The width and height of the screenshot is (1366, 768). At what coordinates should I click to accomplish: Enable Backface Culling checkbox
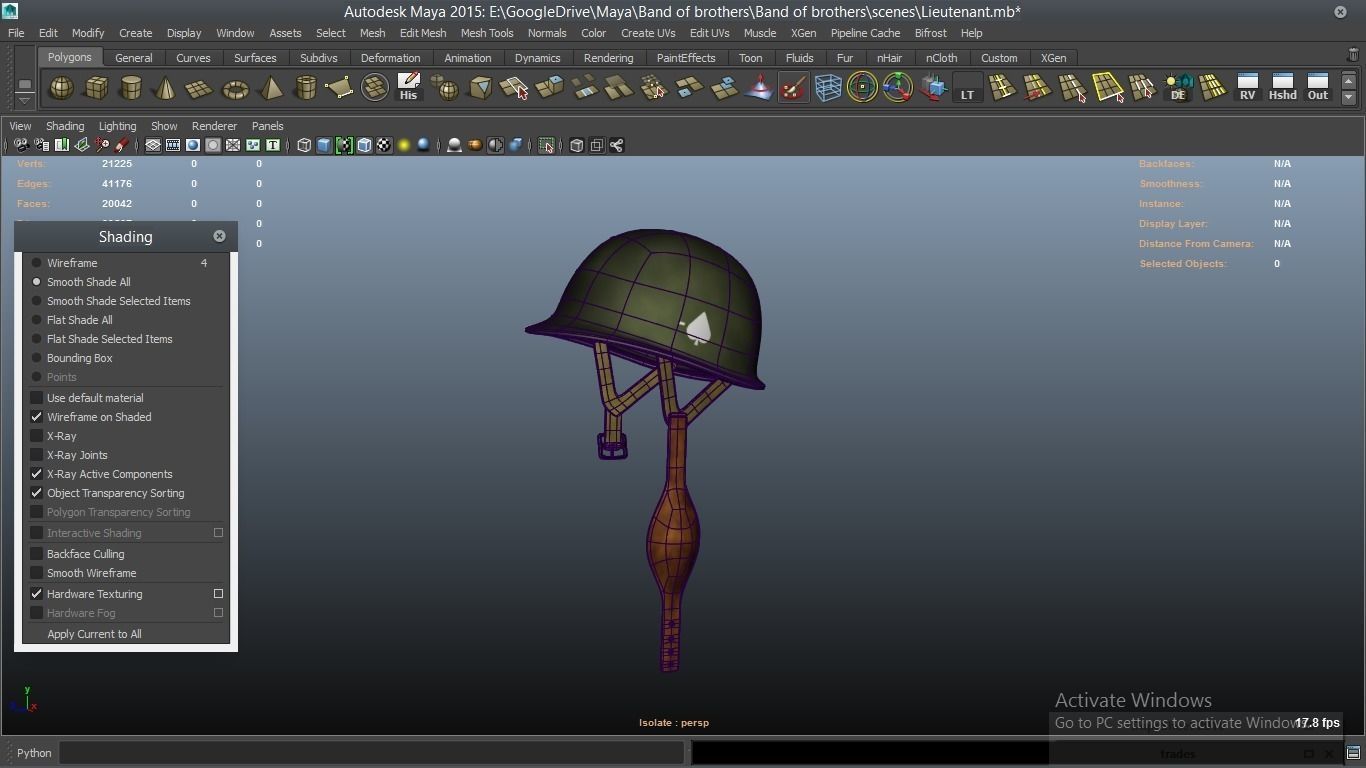(x=37, y=554)
